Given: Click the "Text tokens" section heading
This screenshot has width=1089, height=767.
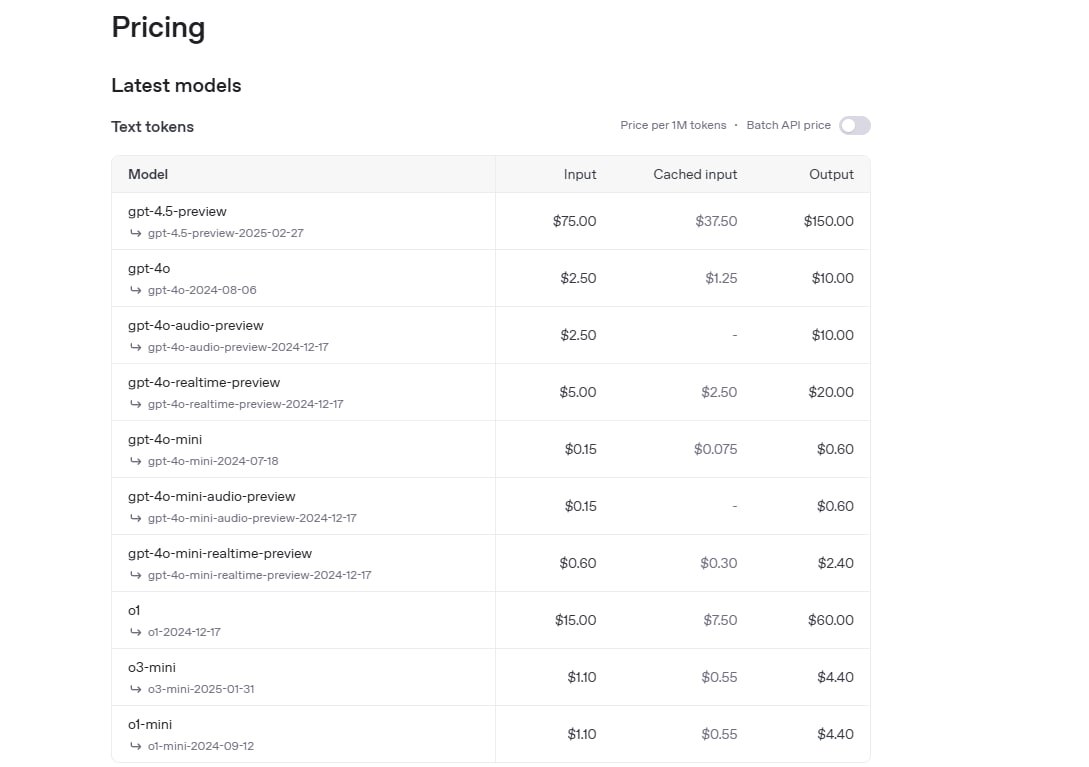Looking at the screenshot, I should click(x=152, y=126).
